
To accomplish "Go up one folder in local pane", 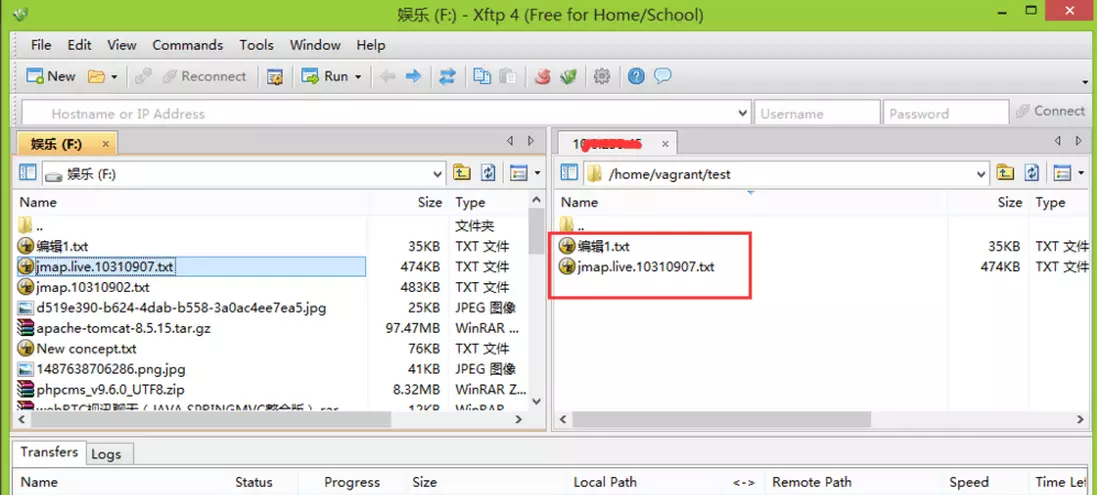I will click(x=461, y=173).
